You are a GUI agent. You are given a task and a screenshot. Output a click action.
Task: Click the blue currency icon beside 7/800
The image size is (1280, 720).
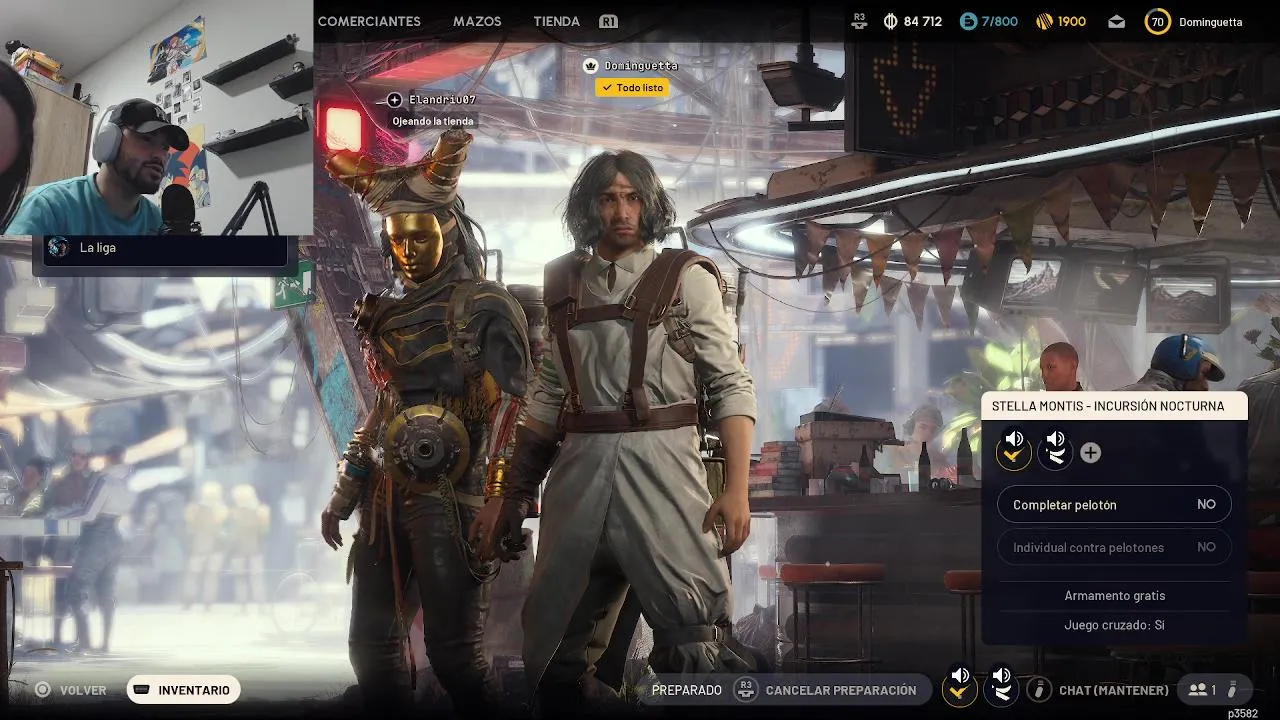pyautogui.click(x=968, y=21)
